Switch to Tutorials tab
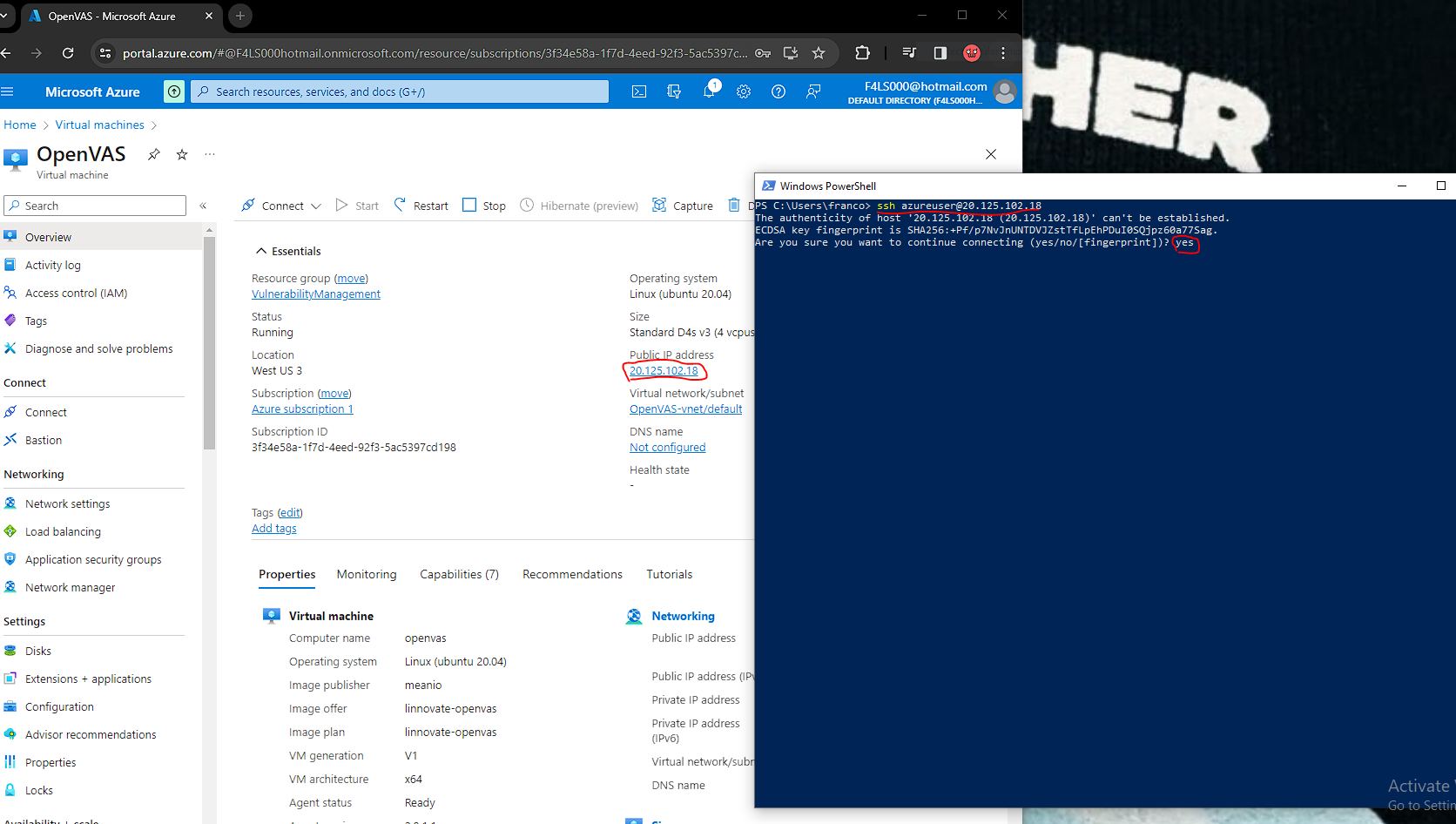This screenshot has height=824, width=1456. [x=670, y=574]
